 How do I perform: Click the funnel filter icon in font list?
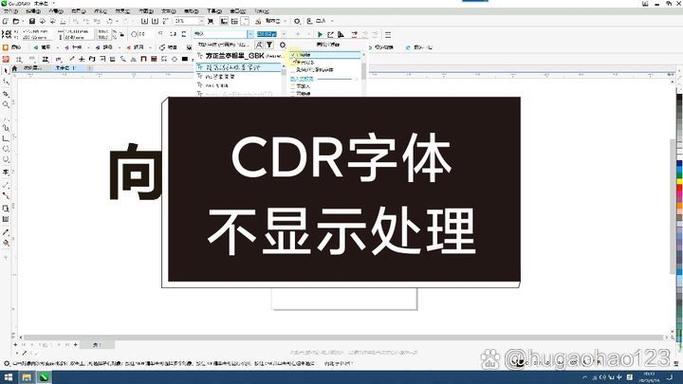pos(270,45)
